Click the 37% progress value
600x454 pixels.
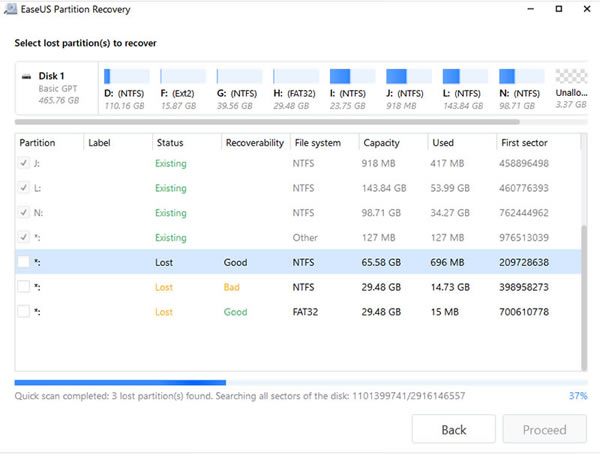coord(578,396)
